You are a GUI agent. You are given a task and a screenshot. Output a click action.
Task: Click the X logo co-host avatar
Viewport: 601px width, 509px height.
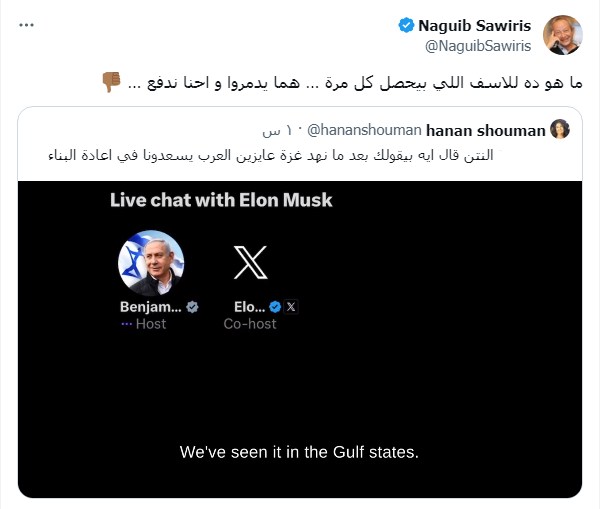click(250, 261)
